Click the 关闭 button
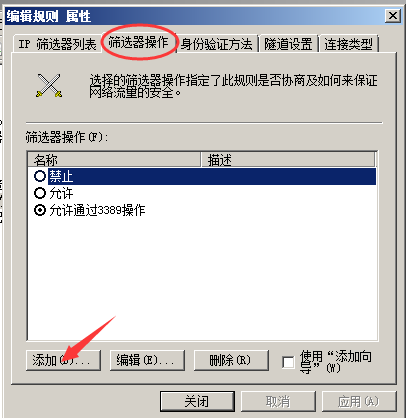This screenshot has height=418, width=406. tap(197, 401)
